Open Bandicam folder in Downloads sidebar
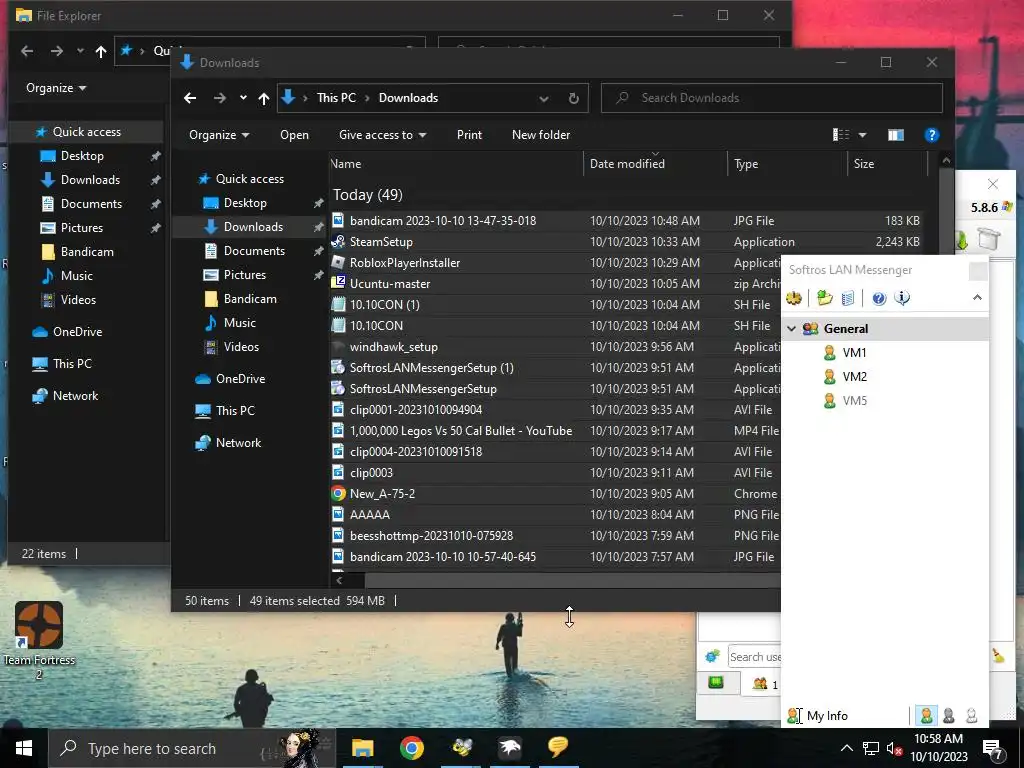This screenshot has width=1024, height=768. point(249,299)
